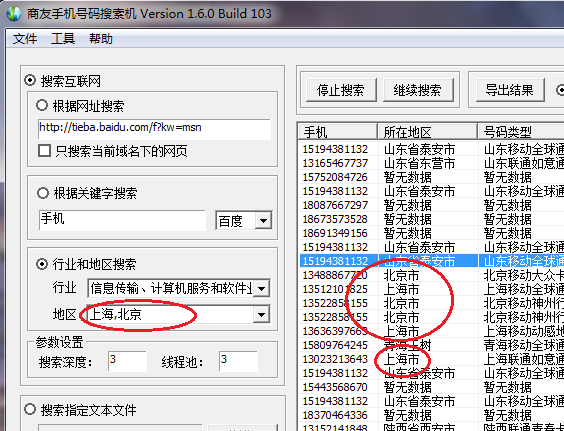The image size is (564, 431).
Task: Select the 根据网址搜索 radio option
Action: pyautogui.click(x=42, y=105)
